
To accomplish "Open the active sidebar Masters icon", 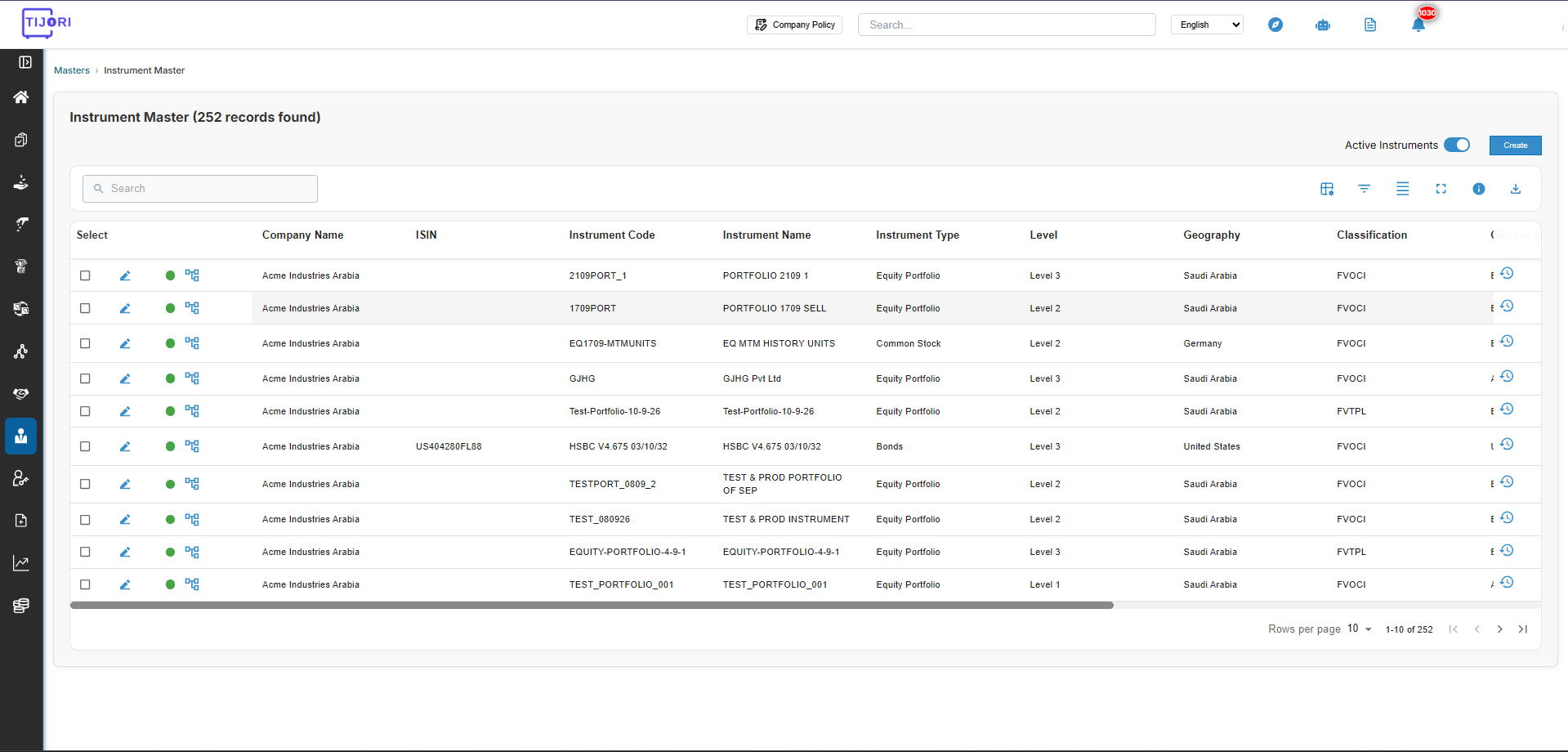I will [x=21, y=436].
